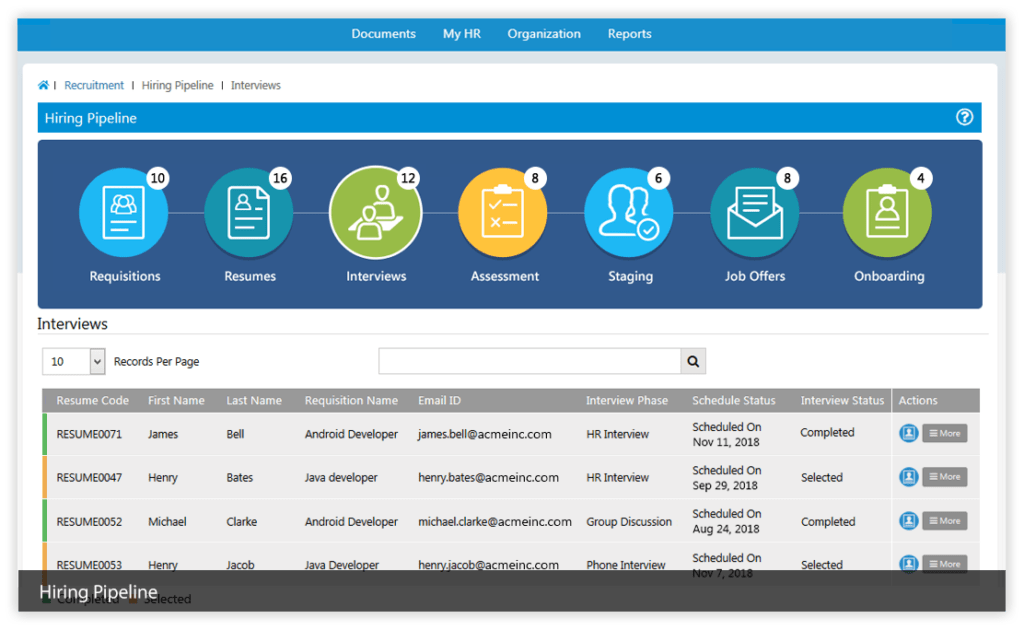Navigate to the Recruitment breadcrumb link
The width and height of the screenshot is (1024, 630).
point(93,85)
